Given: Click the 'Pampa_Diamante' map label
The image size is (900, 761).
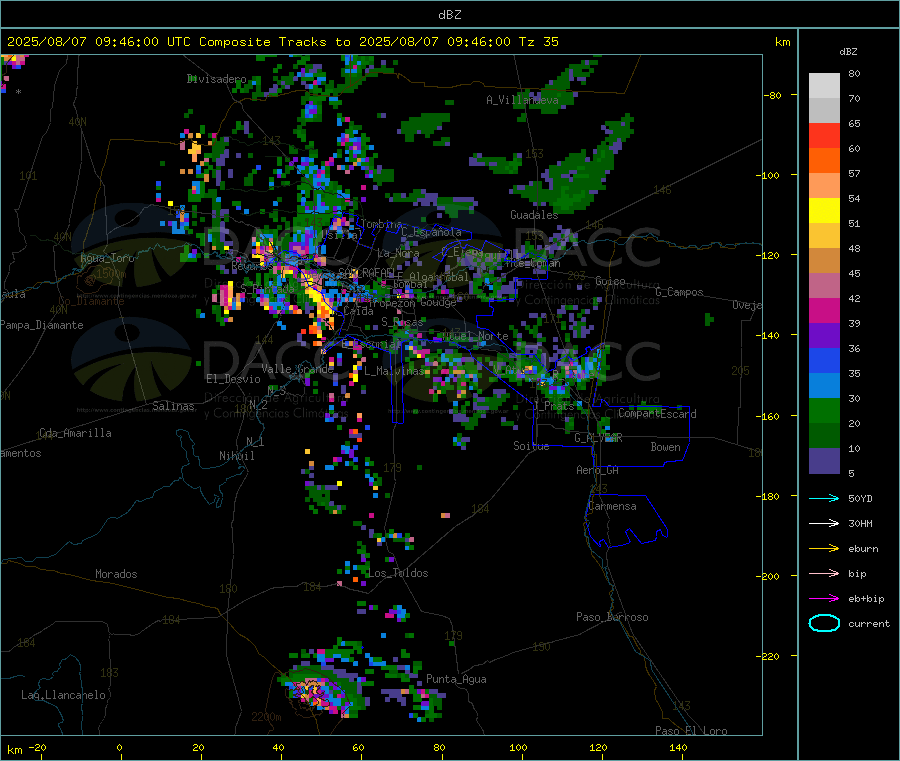Looking at the screenshot, I should 41,325.
